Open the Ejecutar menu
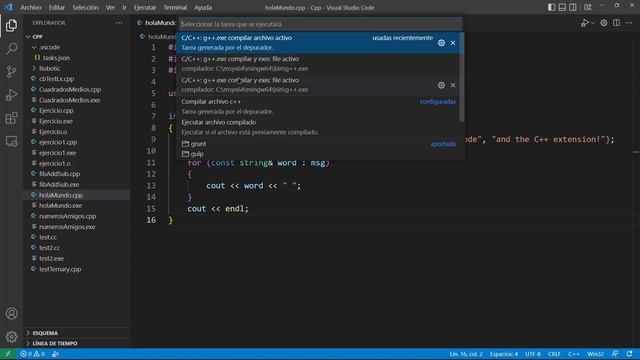 (145, 7)
